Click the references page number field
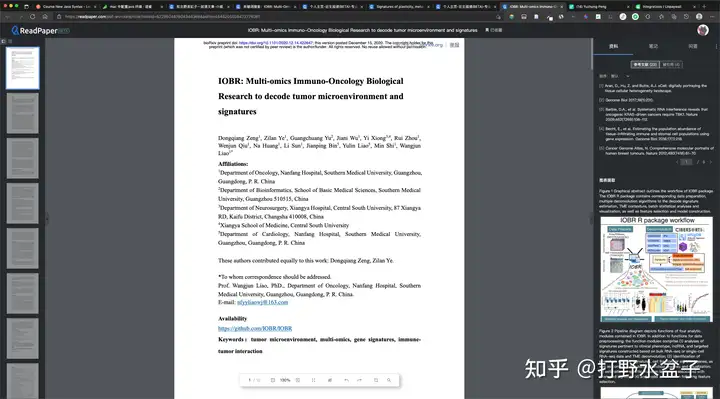Screen dimensions: 720x399 (686, 162)
